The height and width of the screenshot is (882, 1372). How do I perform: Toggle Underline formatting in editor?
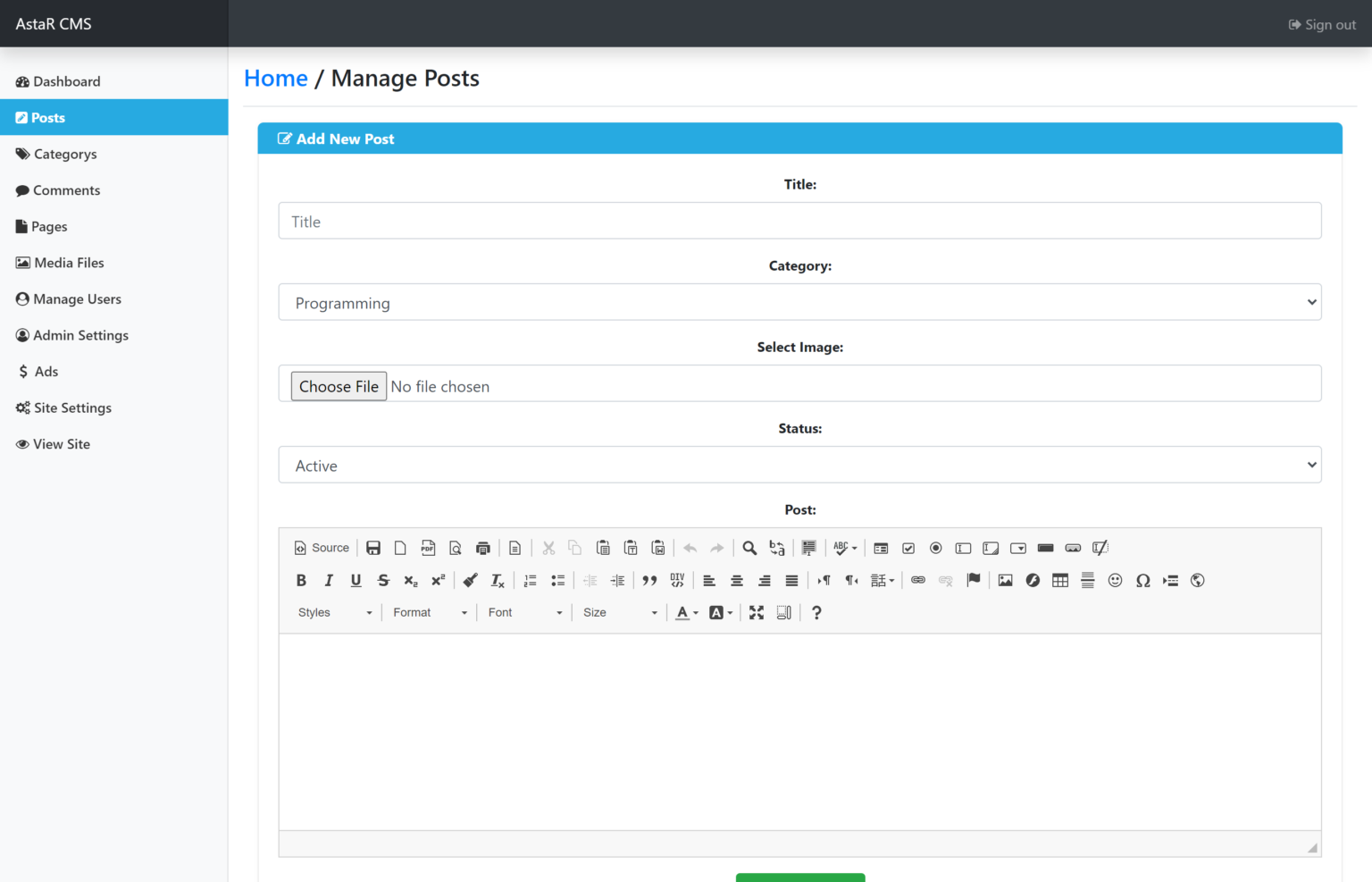click(356, 581)
